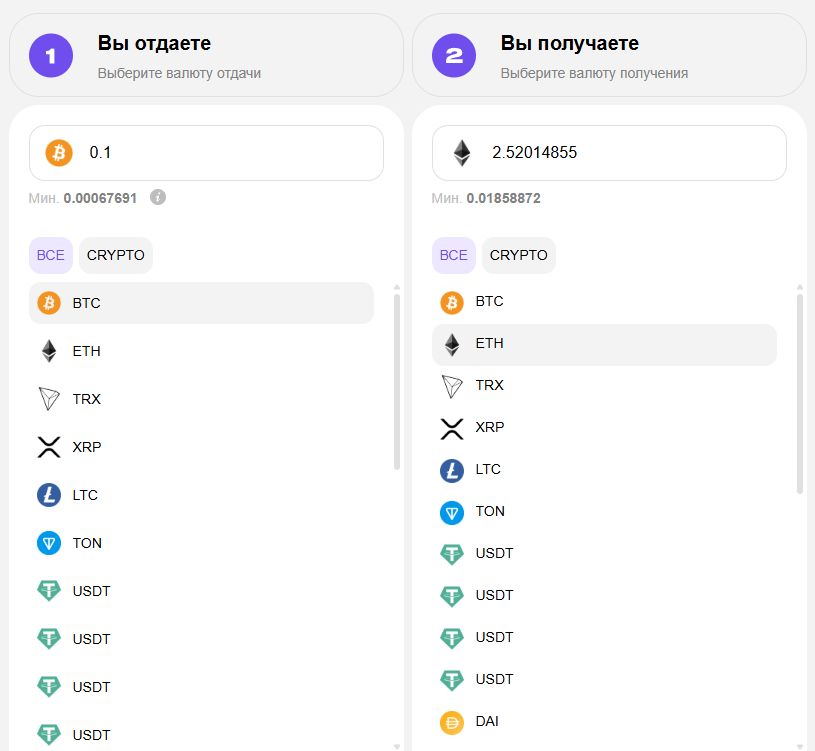
Task: Click the second USDT icon in the give list
Action: point(49,639)
